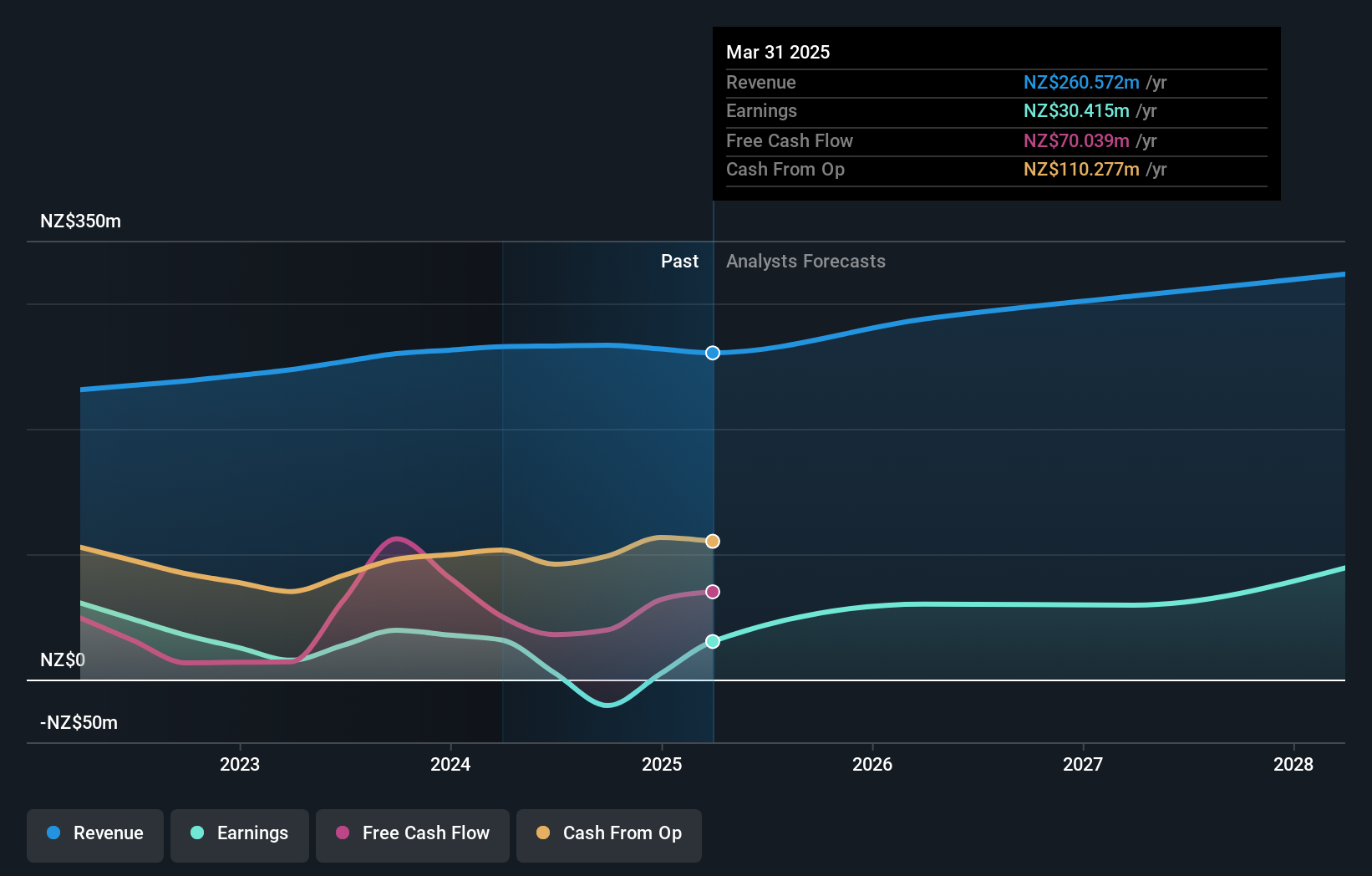Click the Past section label
The width and height of the screenshot is (1372, 876).
pos(680,262)
